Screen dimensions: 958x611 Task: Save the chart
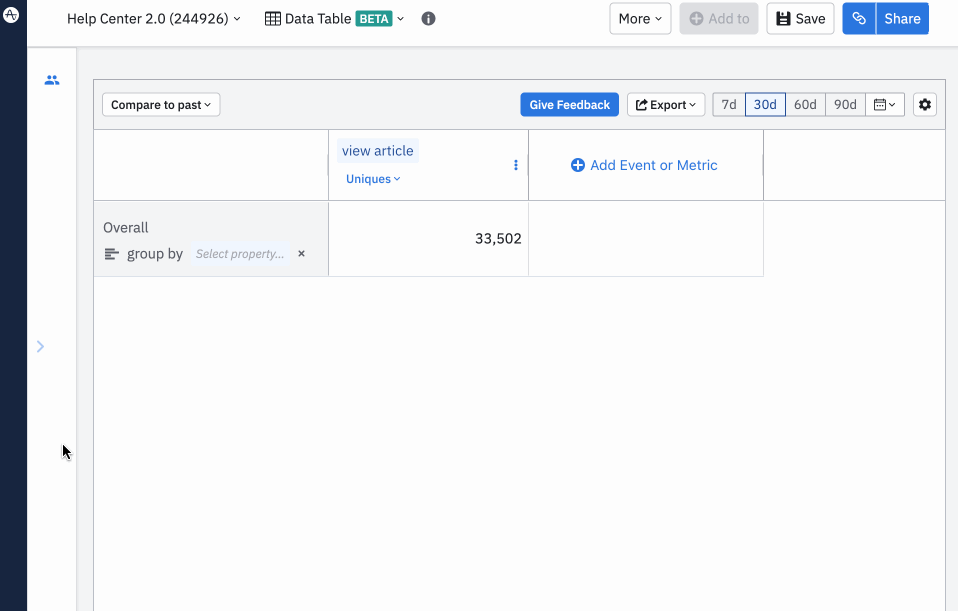coord(800,19)
